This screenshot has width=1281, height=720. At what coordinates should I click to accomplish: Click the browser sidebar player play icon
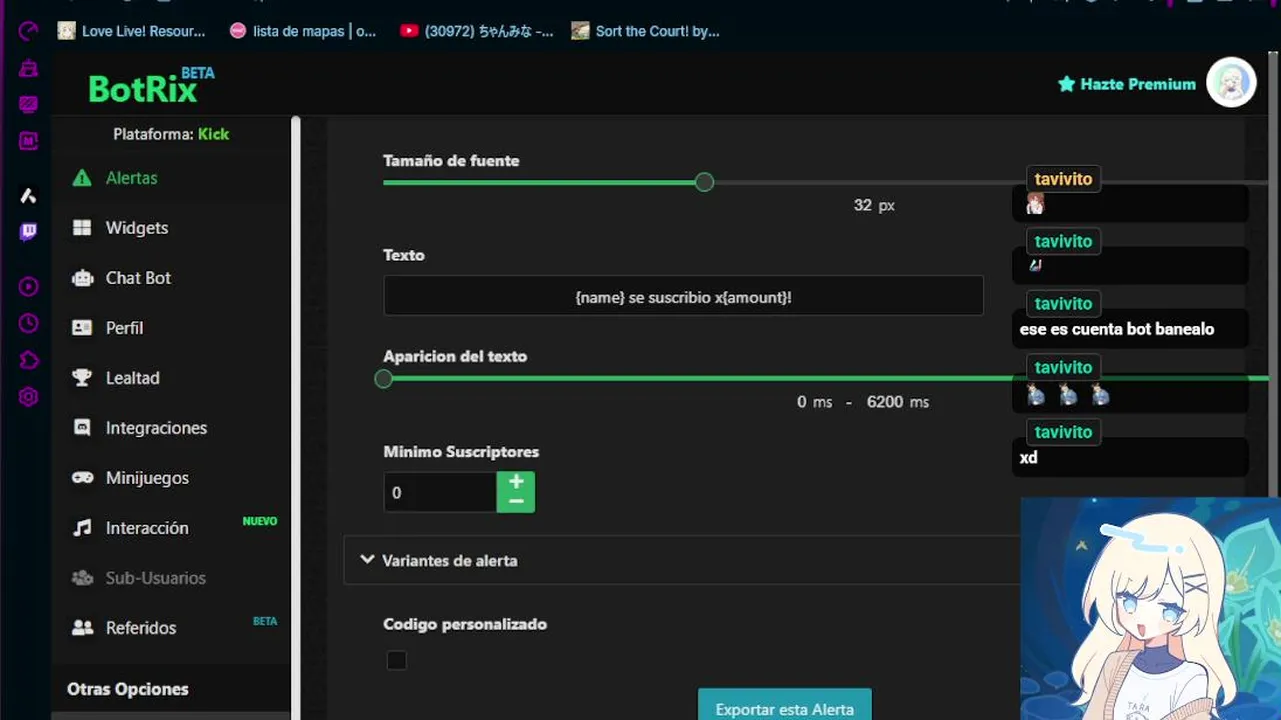click(28, 287)
